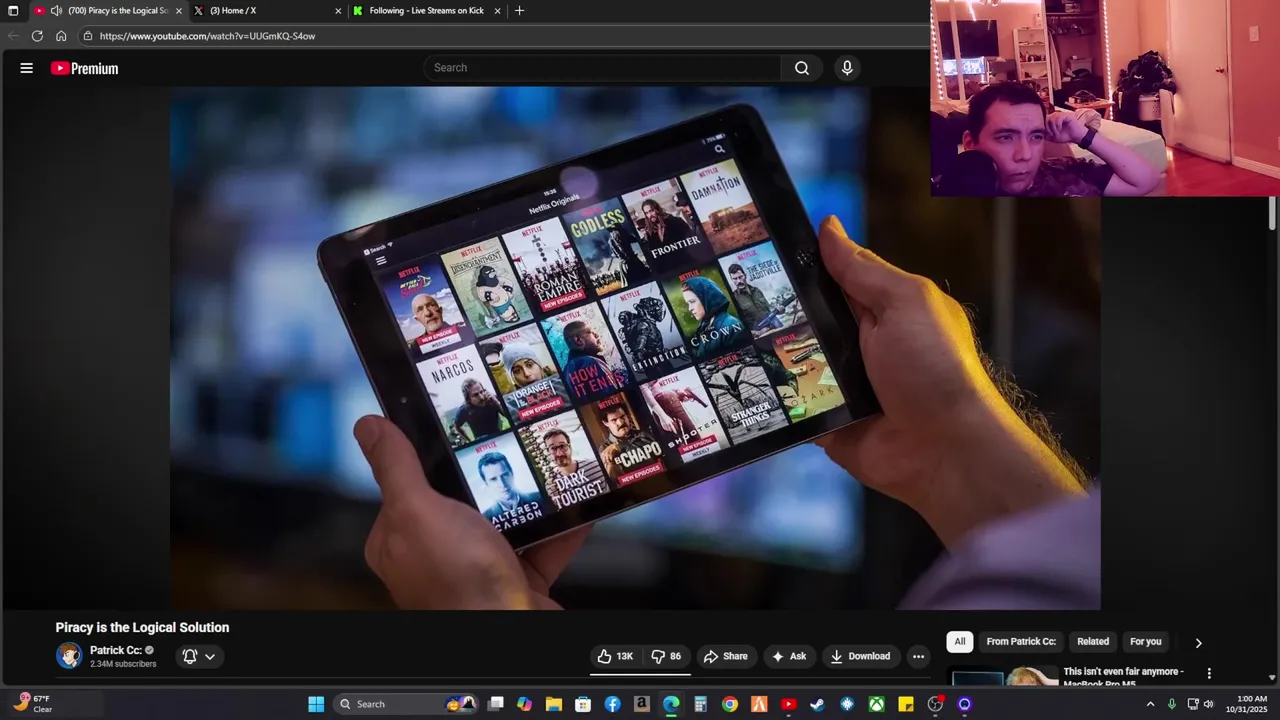The height and width of the screenshot is (720, 1280).
Task: Expand the notification bell subscription dropdown
Action: pyautogui.click(x=199, y=656)
